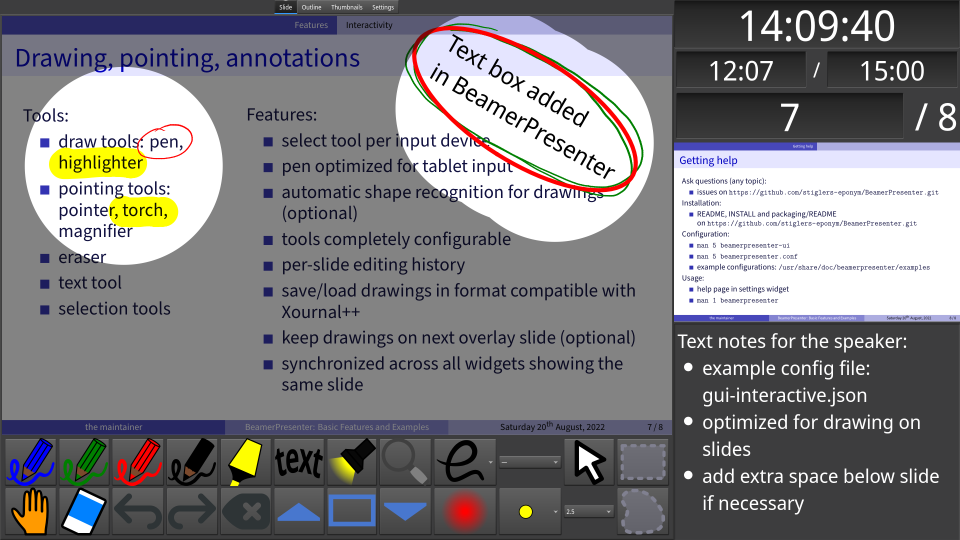The width and height of the screenshot is (960, 540).
Task: Click the blue rectangle toolbar button
Action: pyautogui.click(x=352, y=511)
